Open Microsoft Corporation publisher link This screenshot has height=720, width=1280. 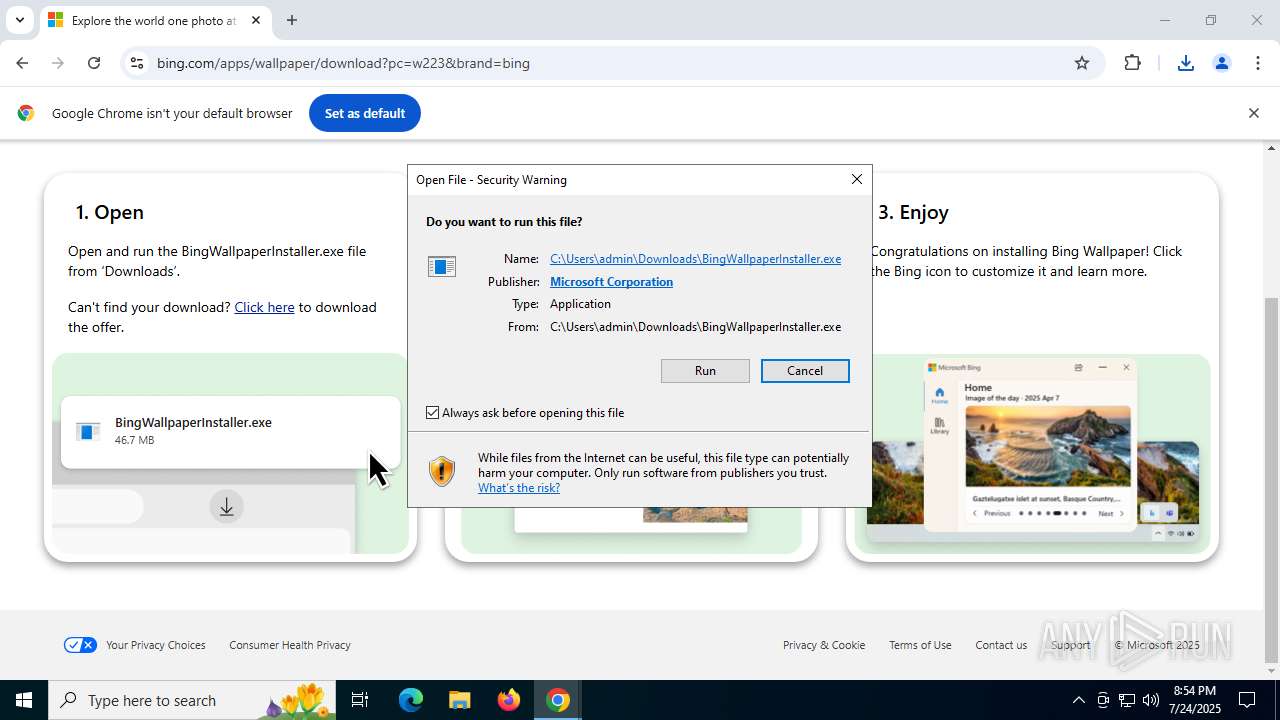pos(611,282)
